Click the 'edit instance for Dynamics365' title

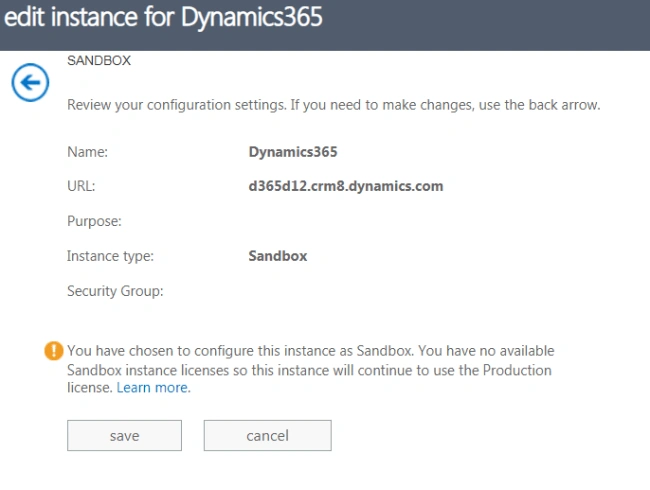pyautogui.click(x=163, y=17)
